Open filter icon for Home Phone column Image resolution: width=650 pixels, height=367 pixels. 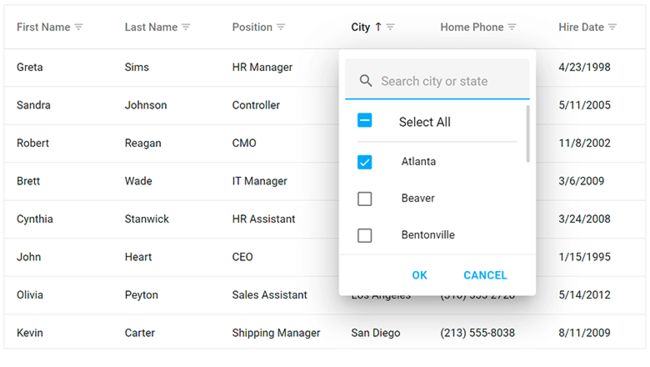pos(512,27)
